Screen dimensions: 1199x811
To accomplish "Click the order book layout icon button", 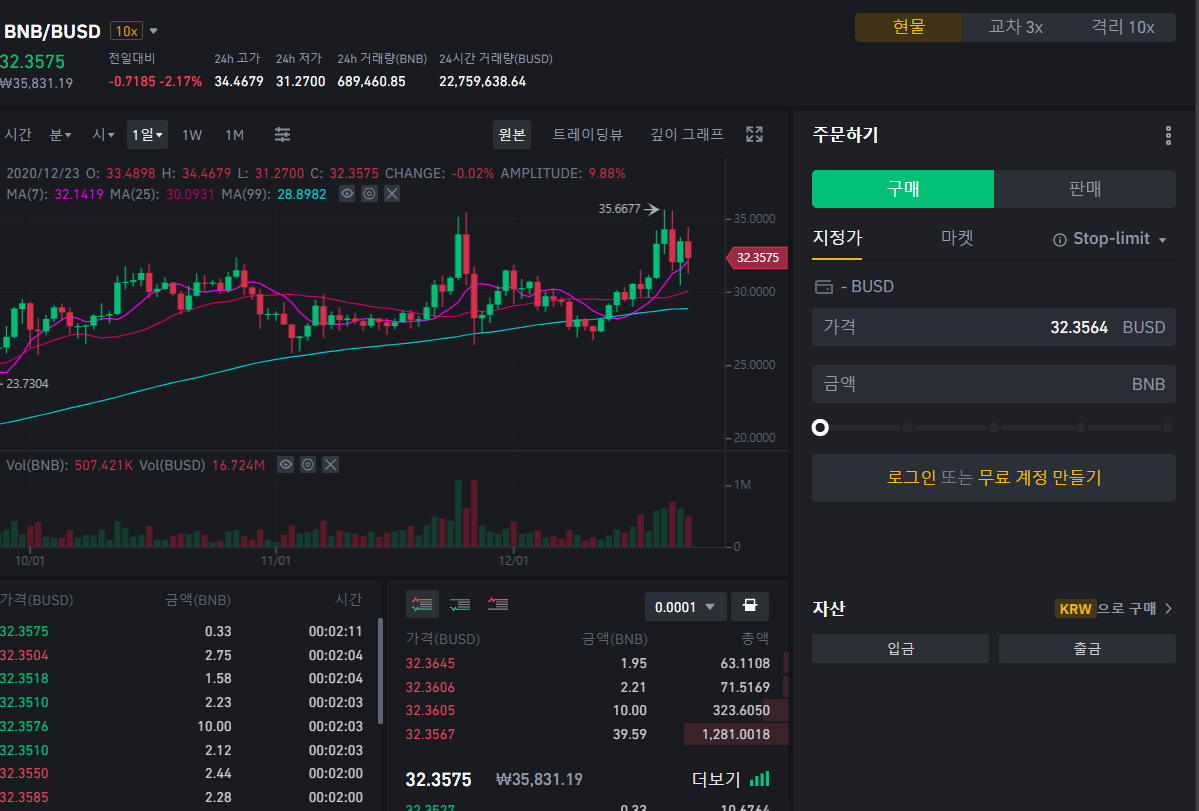I will coord(749,606).
